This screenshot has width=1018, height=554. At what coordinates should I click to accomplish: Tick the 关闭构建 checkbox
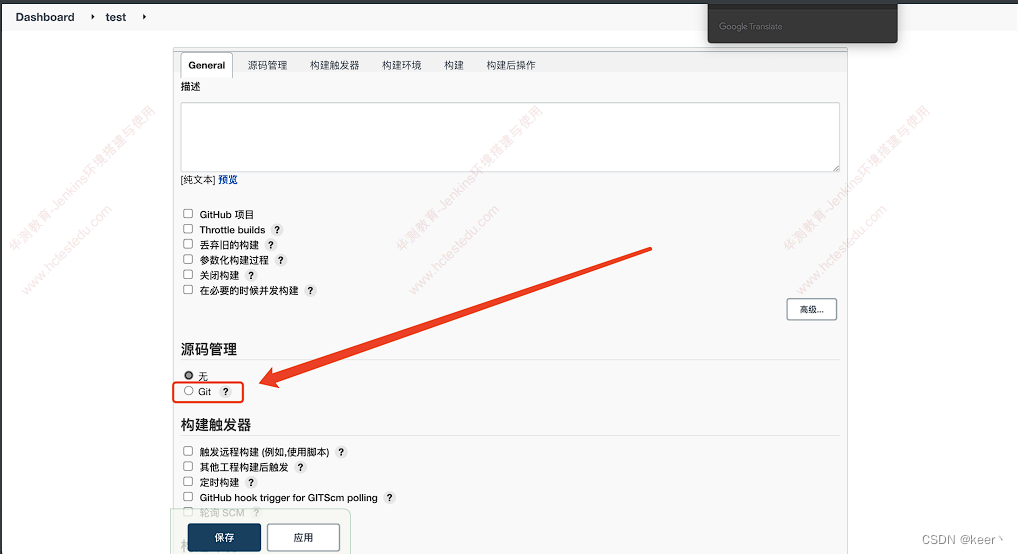coord(188,274)
